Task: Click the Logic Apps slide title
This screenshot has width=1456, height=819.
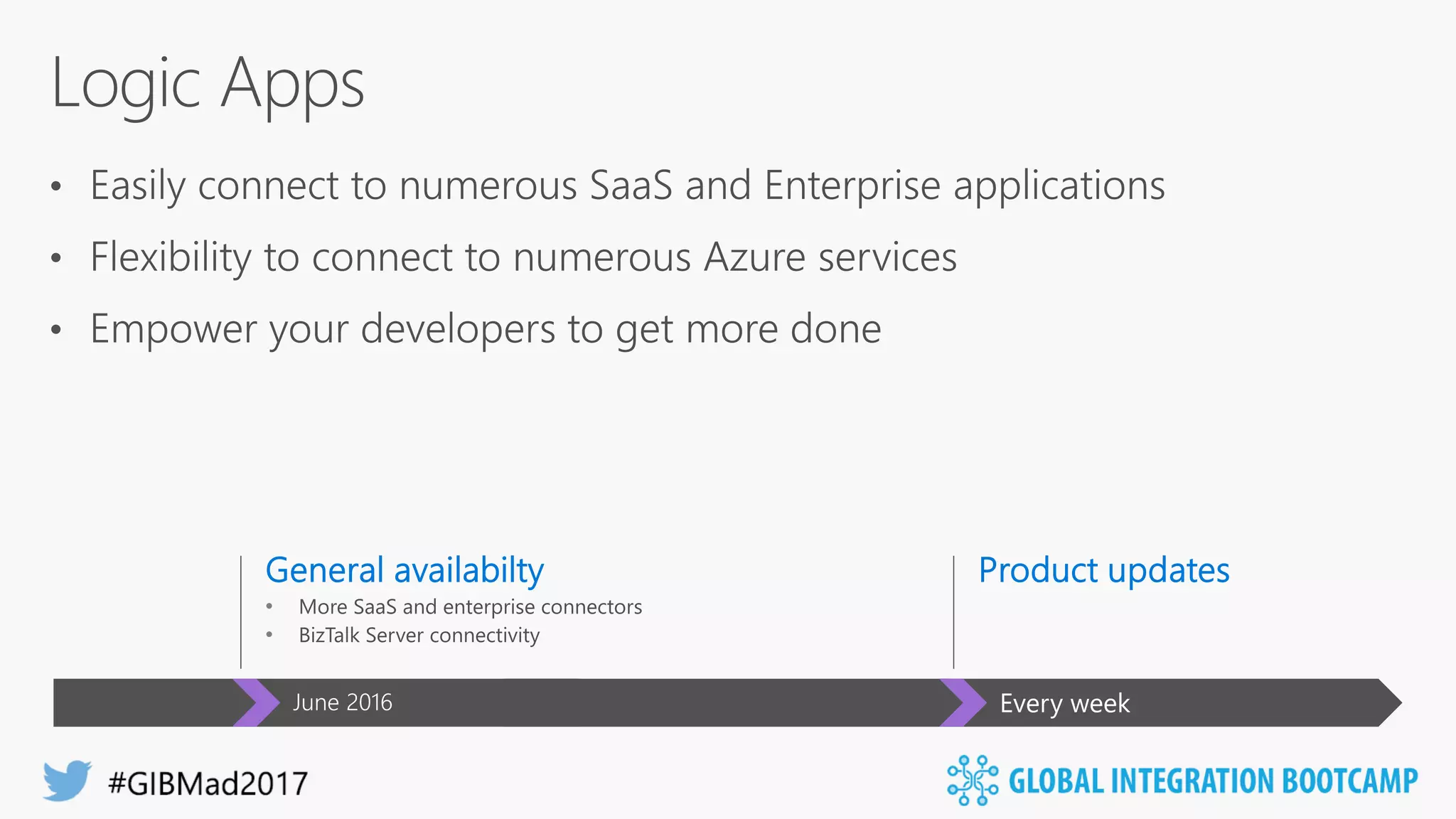Action: point(208,85)
